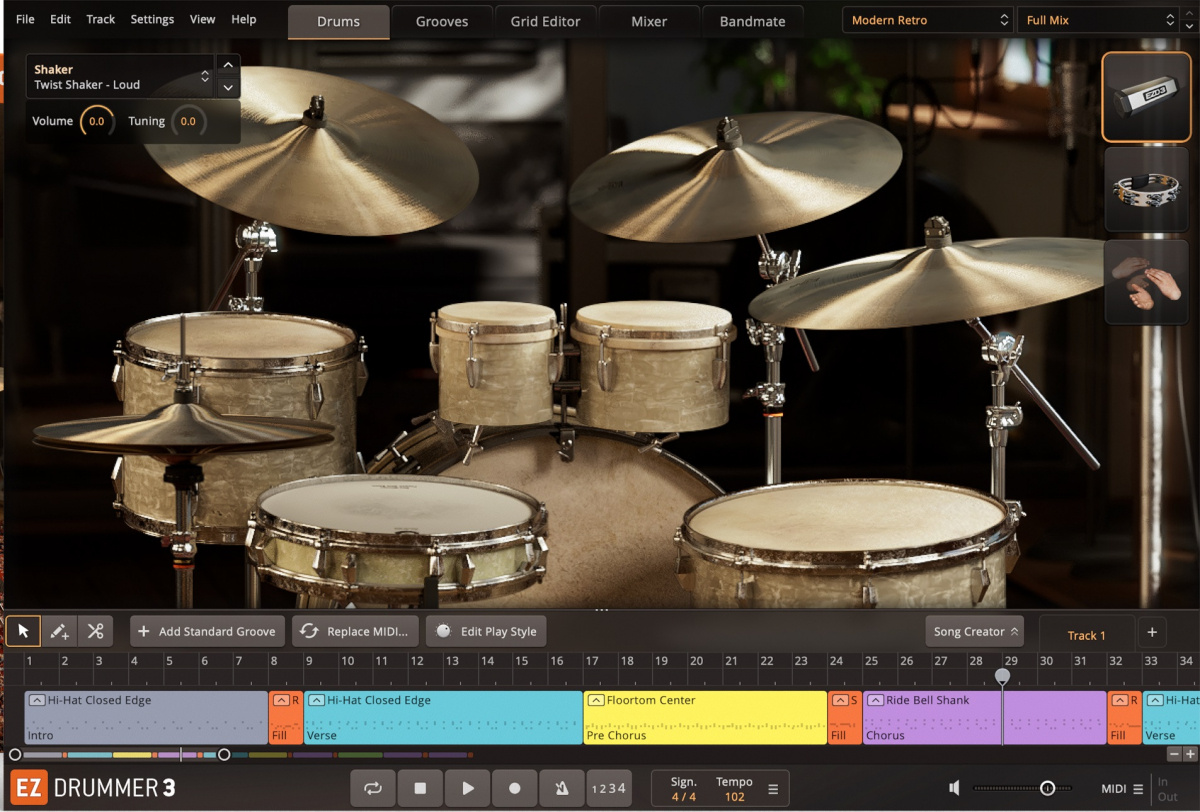This screenshot has width=1200, height=812.
Task: Select the arrow selection tool
Action: coord(23,631)
